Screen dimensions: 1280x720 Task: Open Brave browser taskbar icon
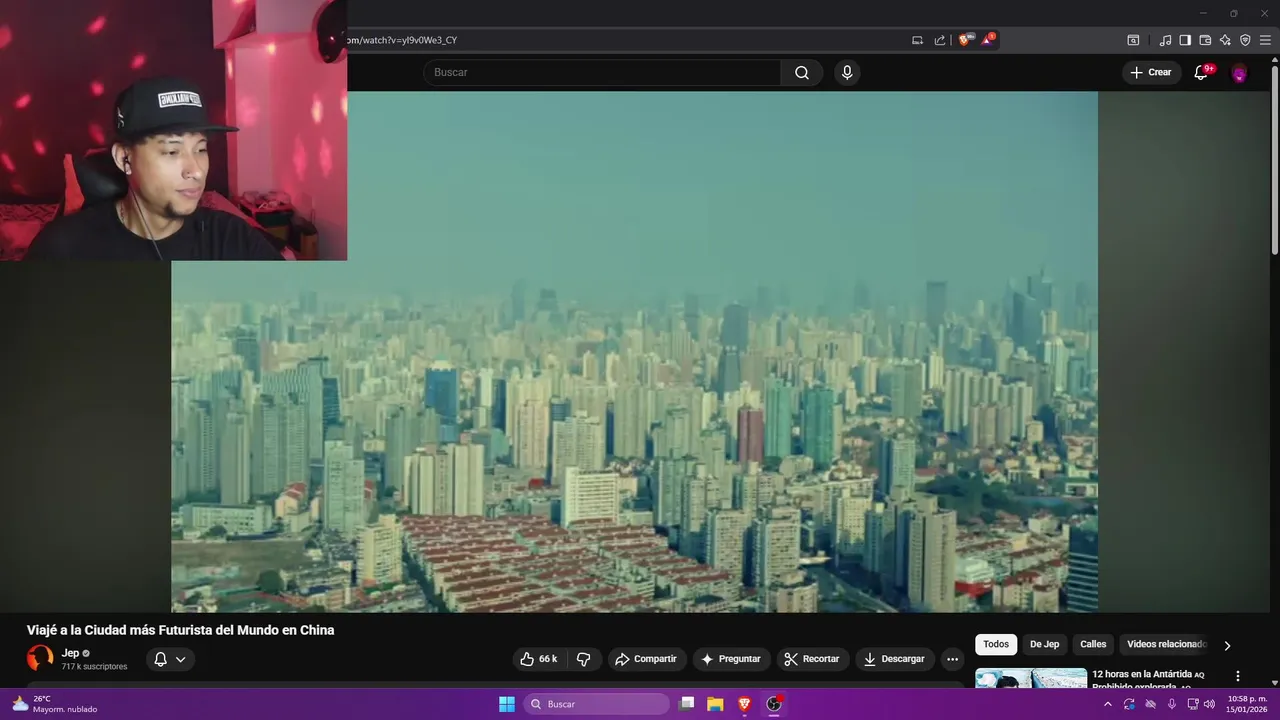tap(744, 704)
